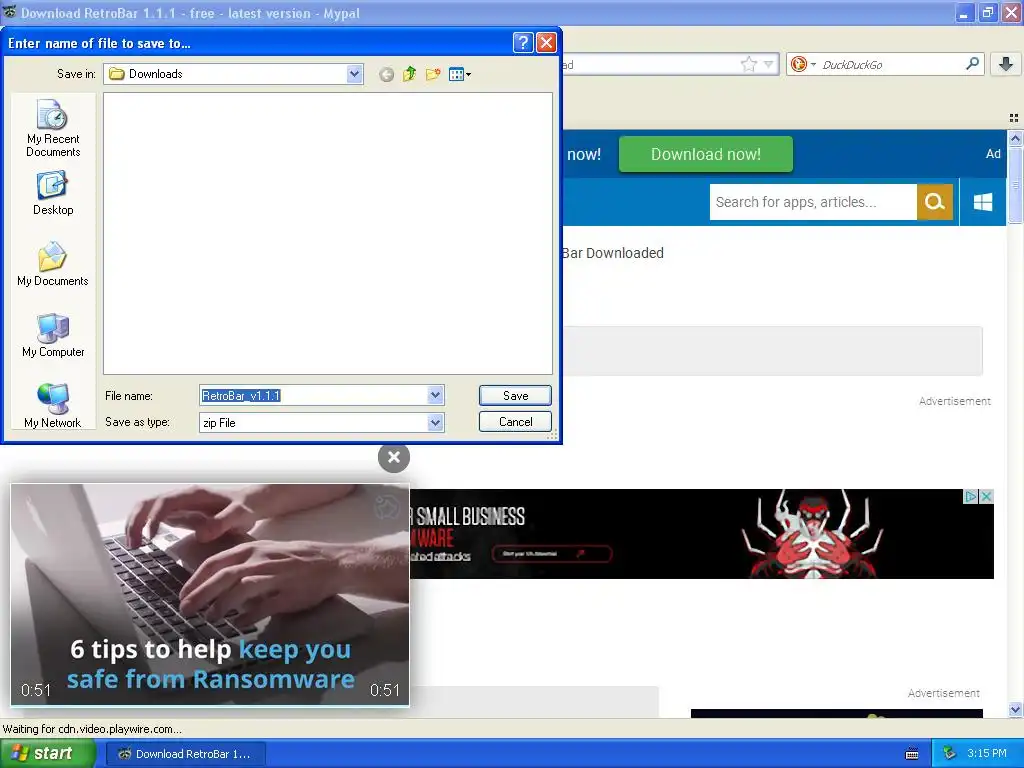Go back to last folder visited
The width and height of the screenshot is (1024, 768).
pyautogui.click(x=387, y=74)
